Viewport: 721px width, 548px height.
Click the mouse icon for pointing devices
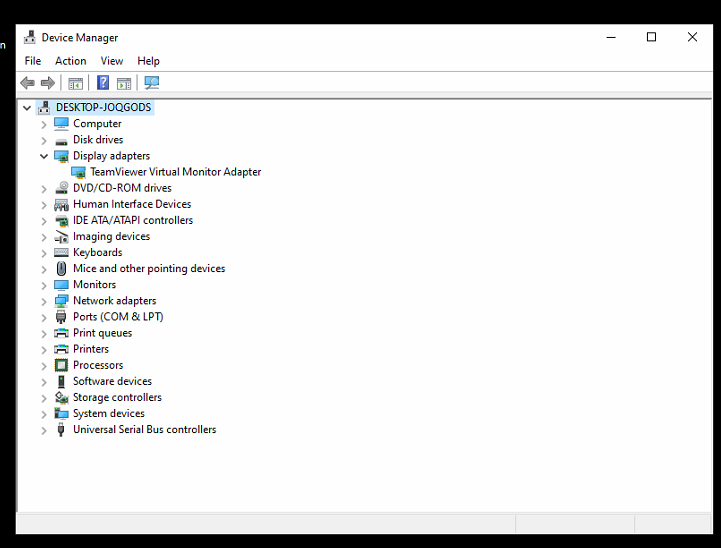61,268
